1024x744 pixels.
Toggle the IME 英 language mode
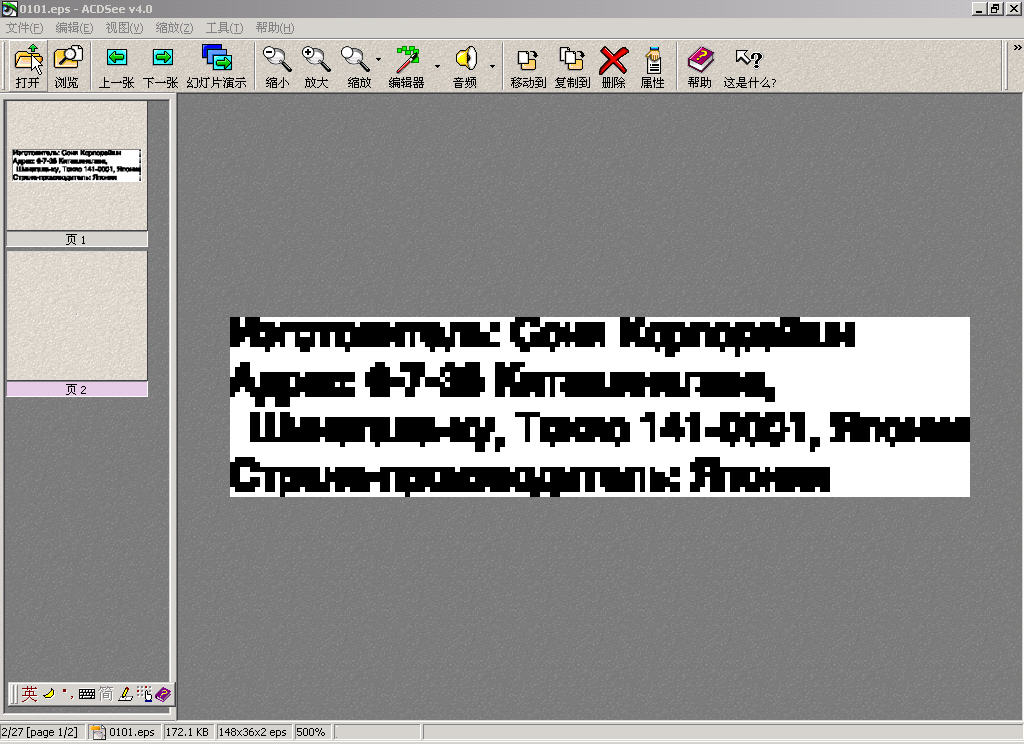[x=29, y=694]
